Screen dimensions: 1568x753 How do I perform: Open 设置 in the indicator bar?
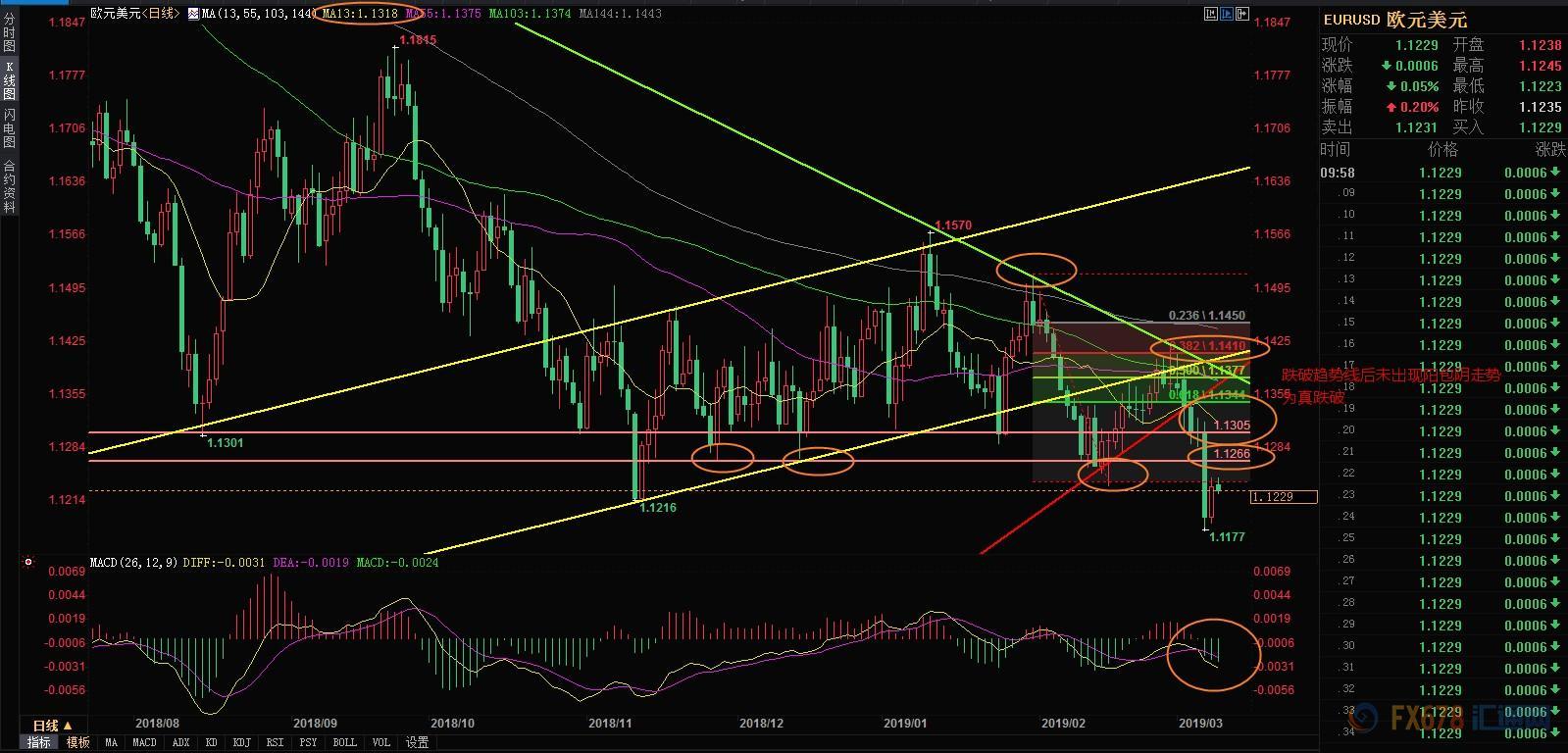pos(417,743)
